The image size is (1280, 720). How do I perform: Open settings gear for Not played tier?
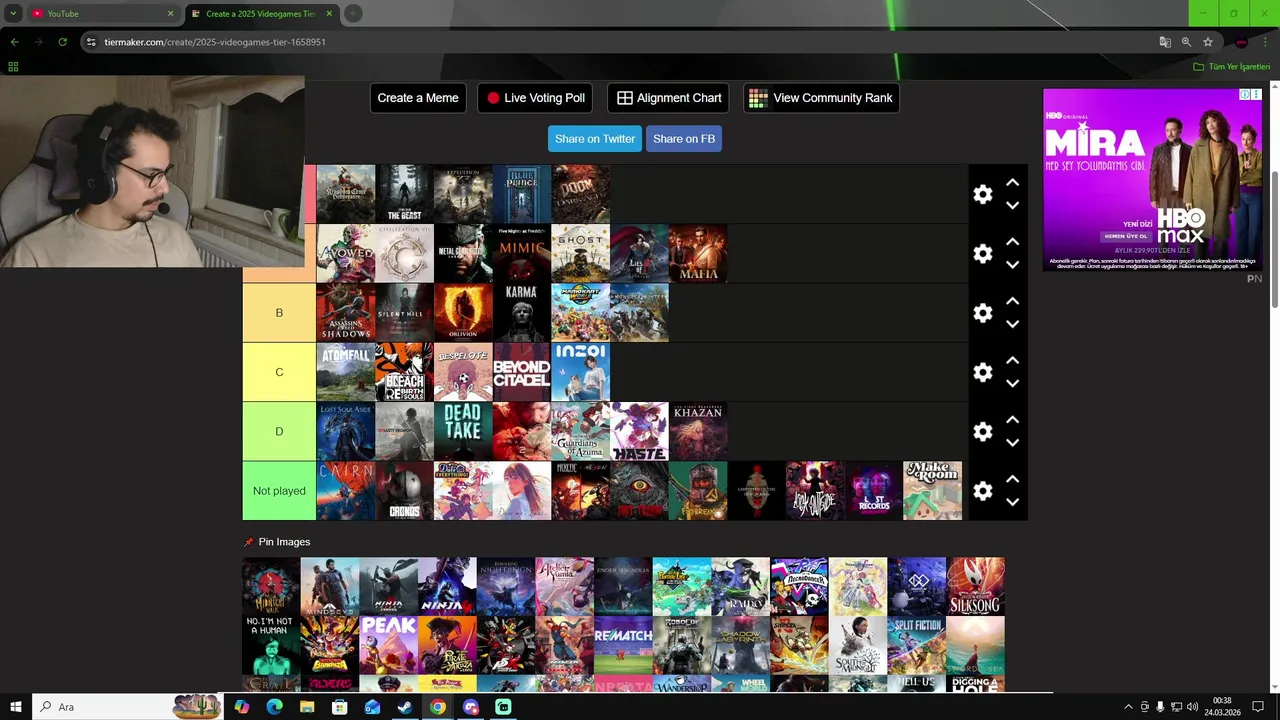pos(983,491)
